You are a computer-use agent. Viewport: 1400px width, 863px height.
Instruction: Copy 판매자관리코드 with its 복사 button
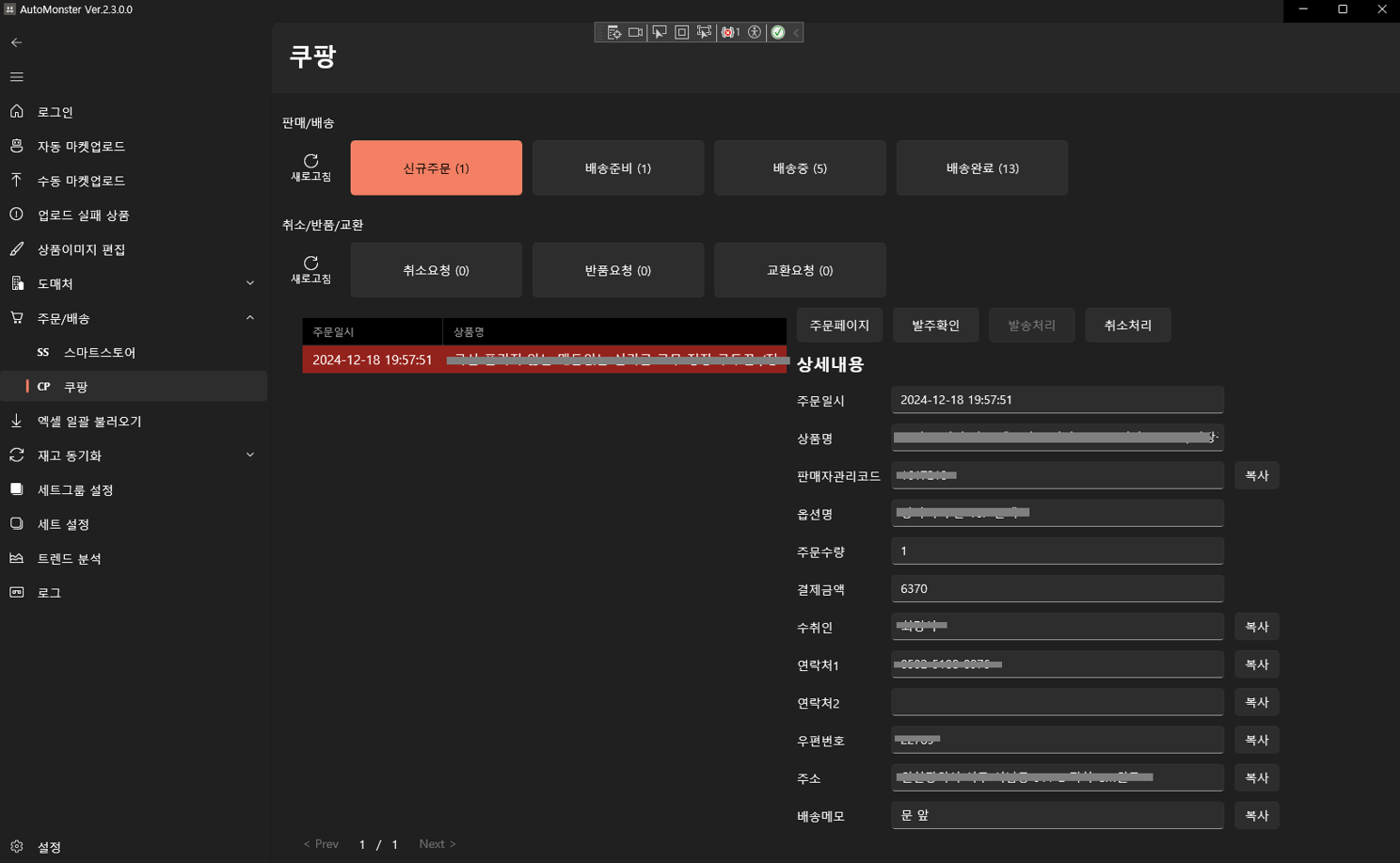[x=1257, y=475]
